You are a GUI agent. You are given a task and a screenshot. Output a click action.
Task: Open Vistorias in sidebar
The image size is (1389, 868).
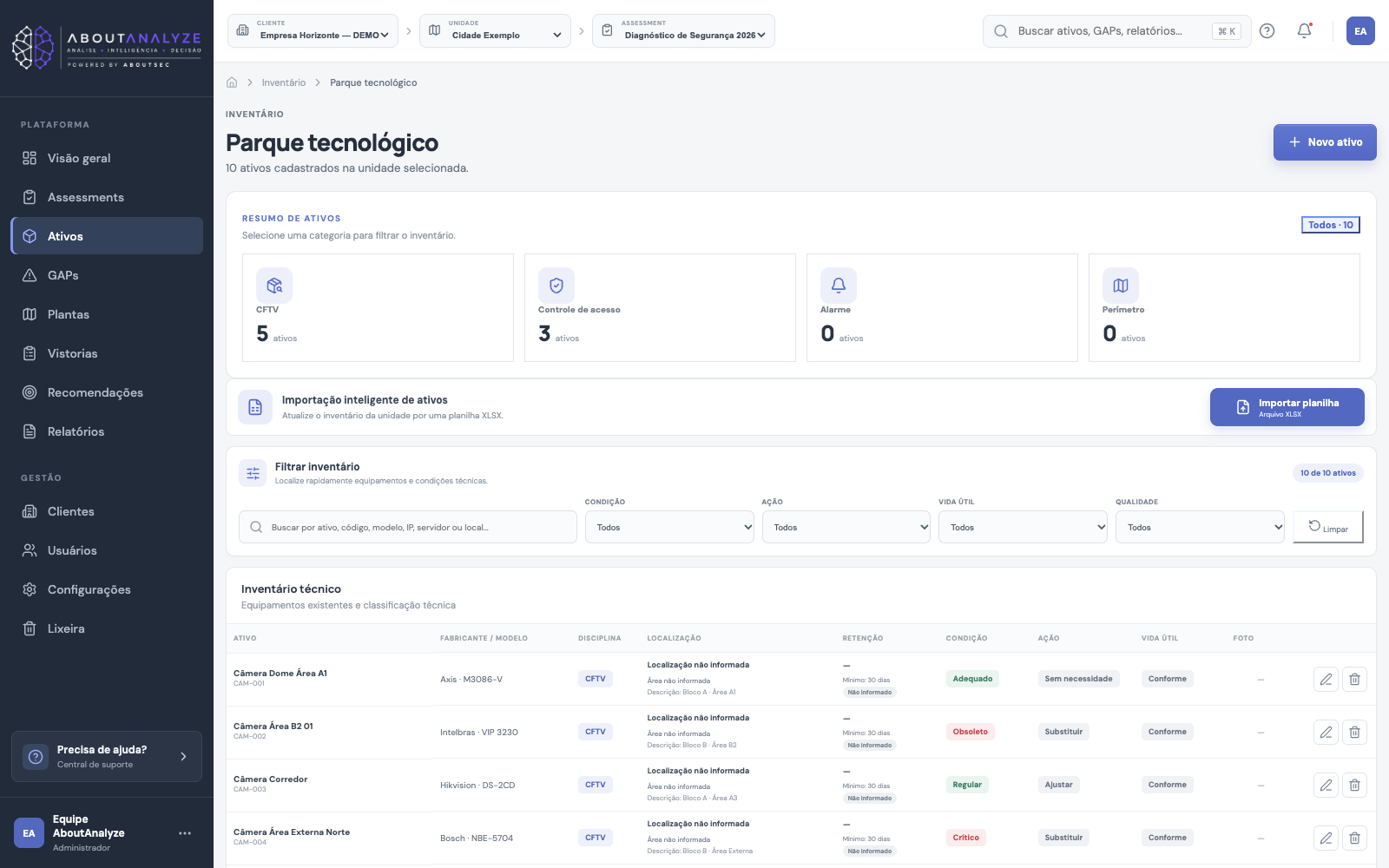pos(107,353)
